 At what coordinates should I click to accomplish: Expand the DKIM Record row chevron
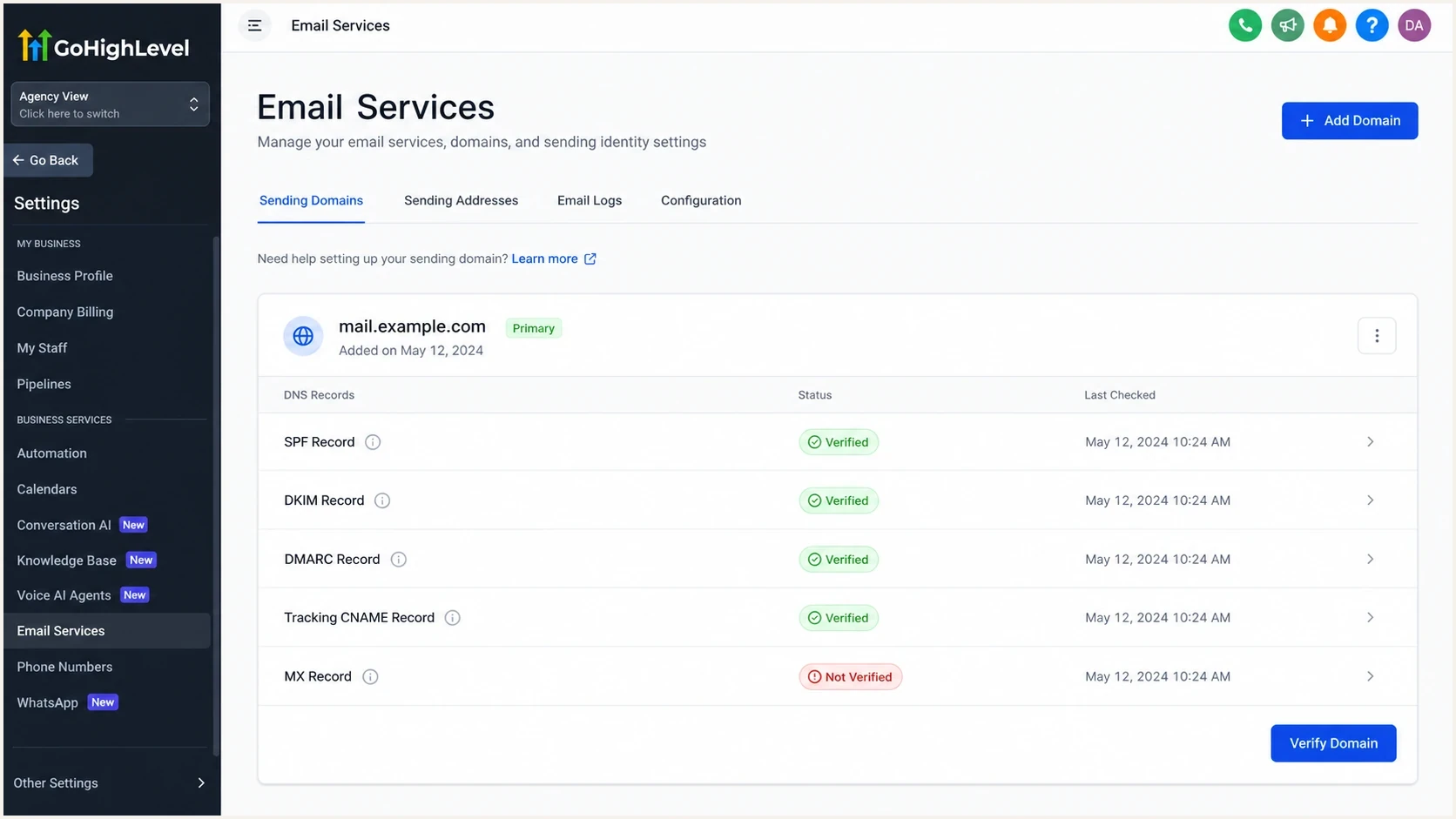(1370, 500)
